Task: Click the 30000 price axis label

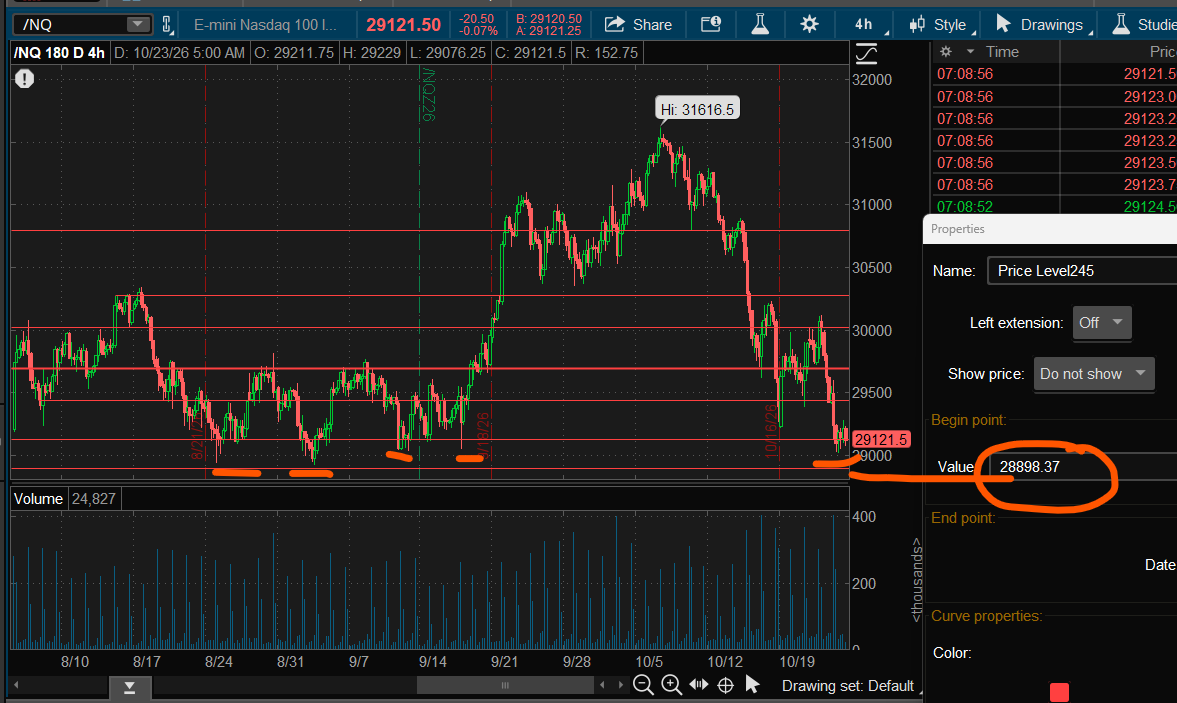Action: coord(871,330)
